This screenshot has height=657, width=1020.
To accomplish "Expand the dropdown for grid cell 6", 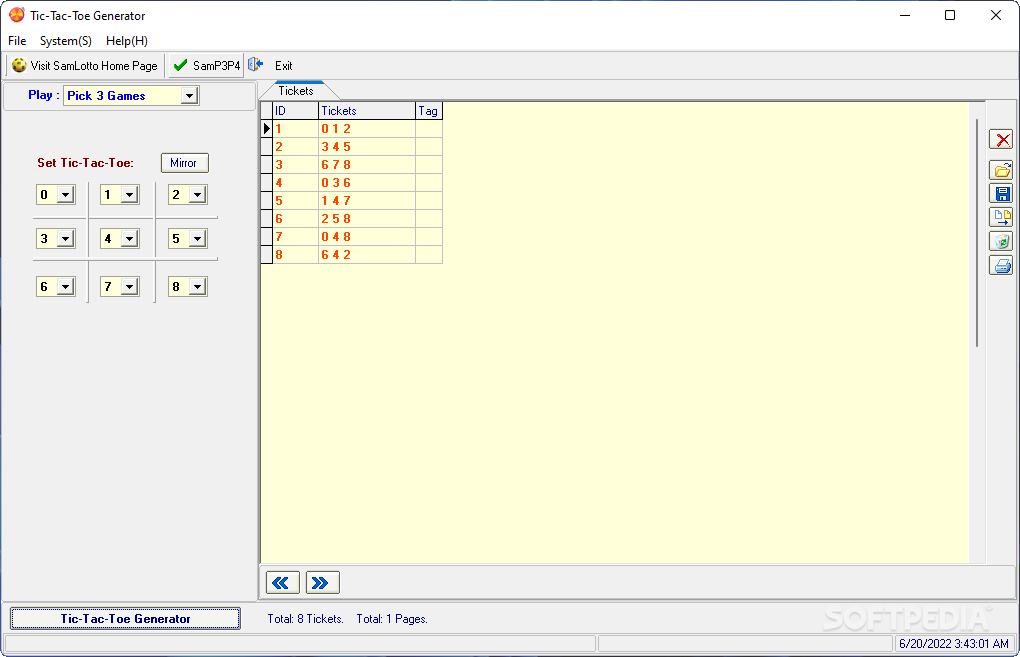I will (x=65, y=287).
